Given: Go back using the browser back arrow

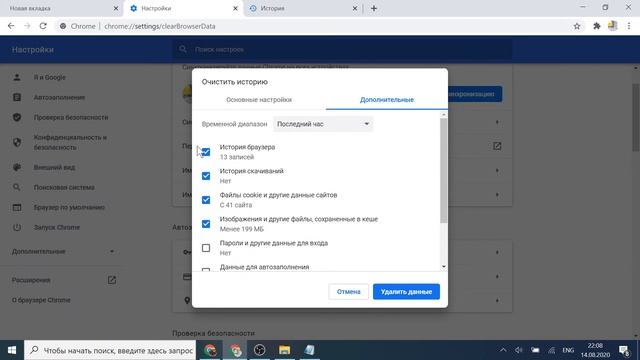Looking at the screenshot, I should [x=11, y=26].
